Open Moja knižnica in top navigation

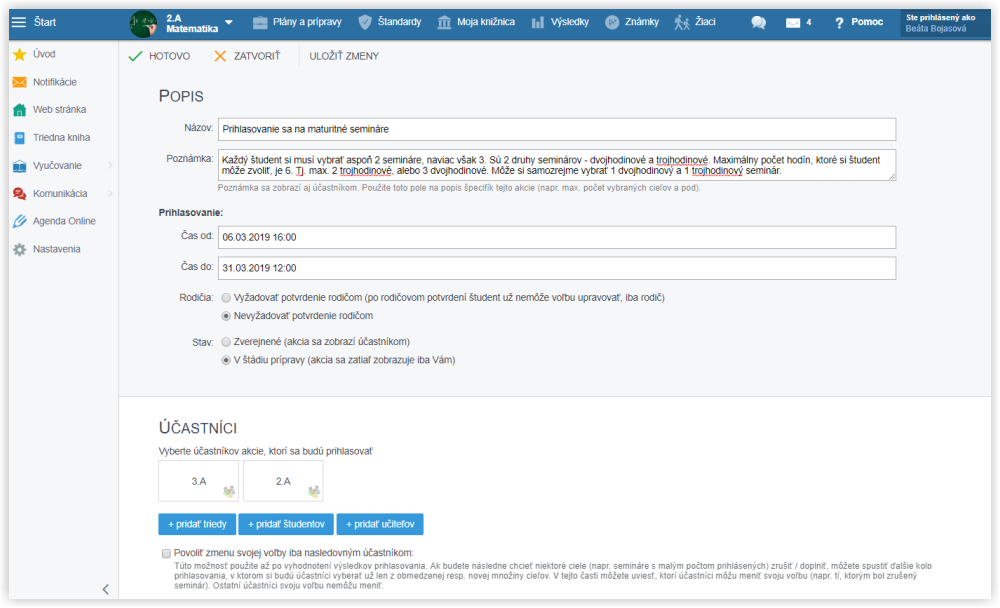[x=486, y=22]
